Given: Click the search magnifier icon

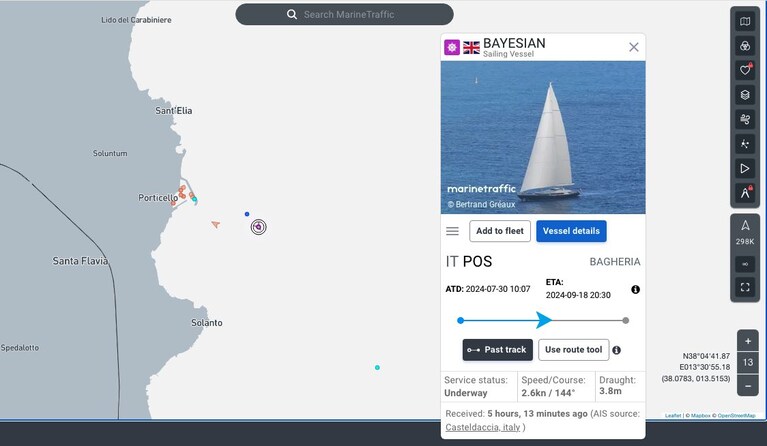Looking at the screenshot, I should 292,14.
